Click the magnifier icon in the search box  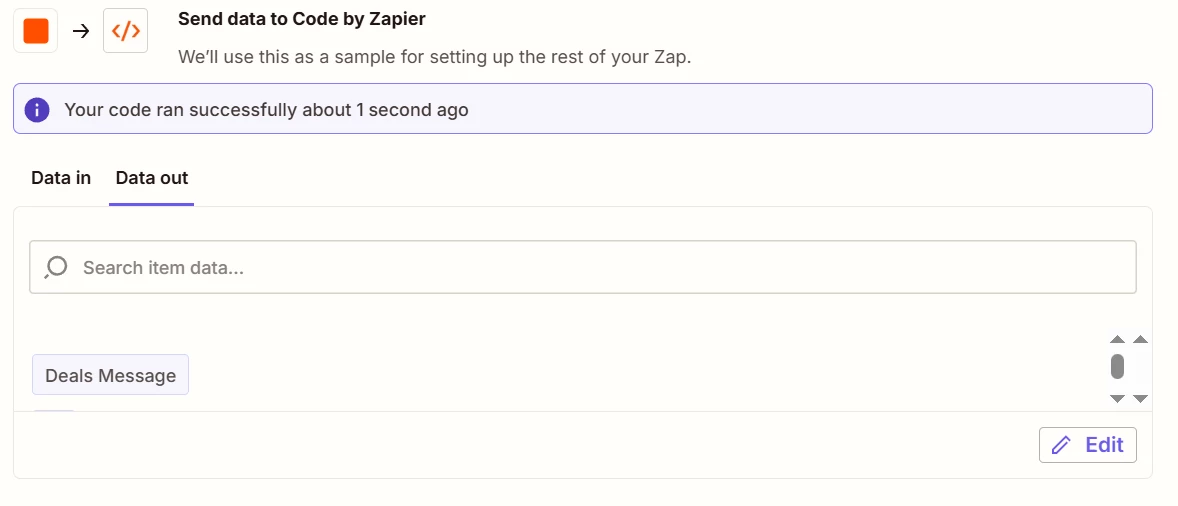(56, 267)
